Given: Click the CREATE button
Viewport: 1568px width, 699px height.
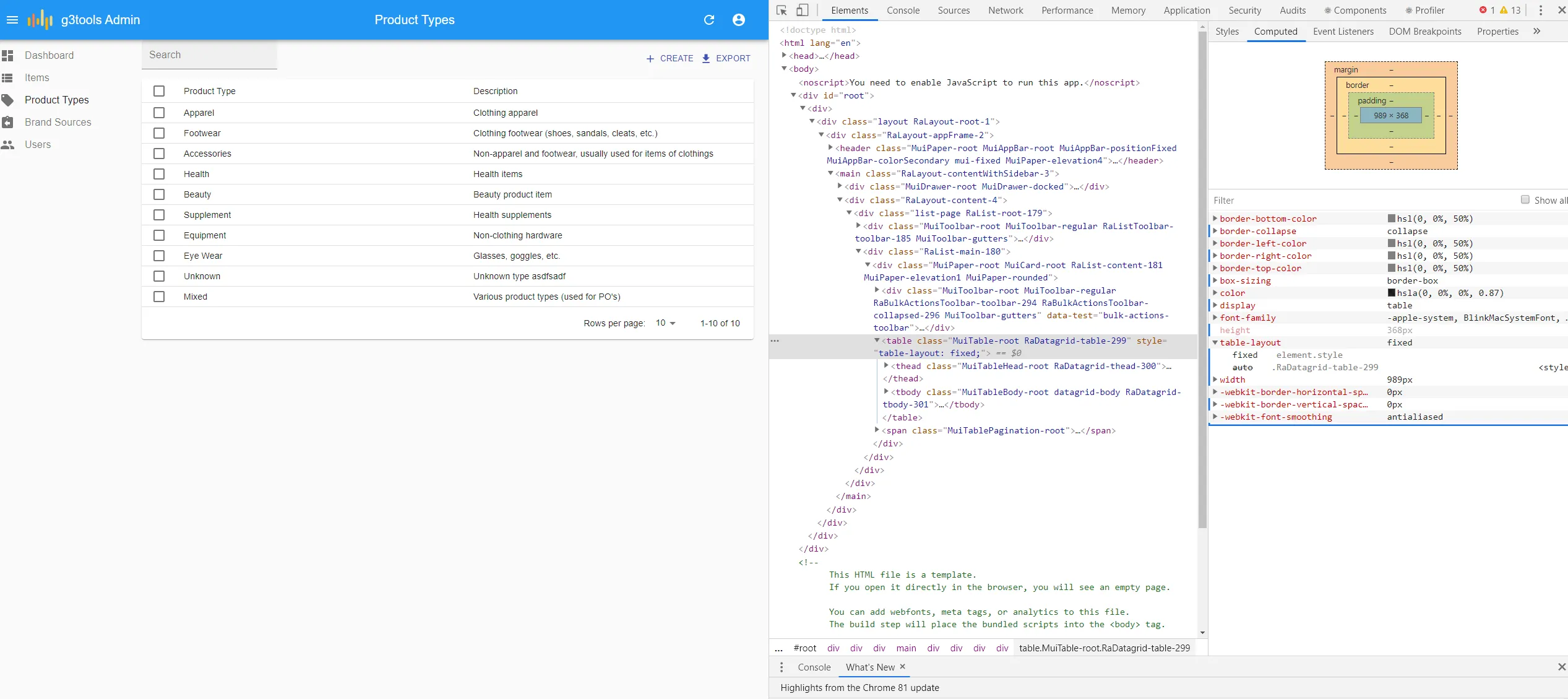Looking at the screenshot, I should [x=670, y=58].
